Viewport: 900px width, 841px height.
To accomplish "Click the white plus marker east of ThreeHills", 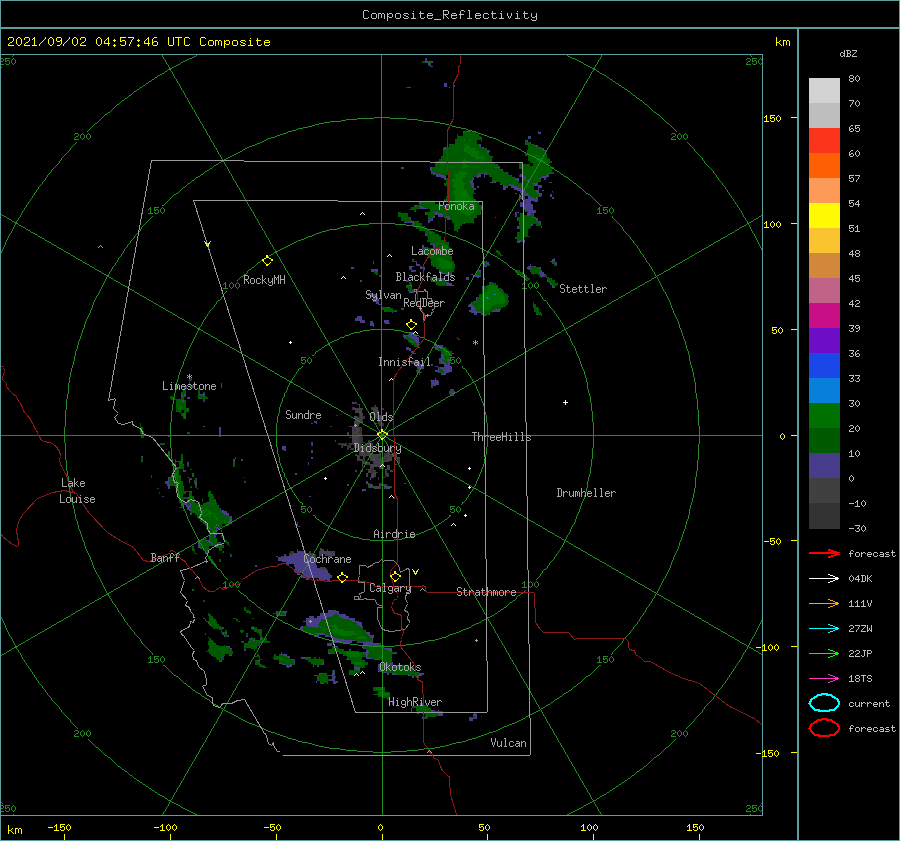I will (x=565, y=402).
